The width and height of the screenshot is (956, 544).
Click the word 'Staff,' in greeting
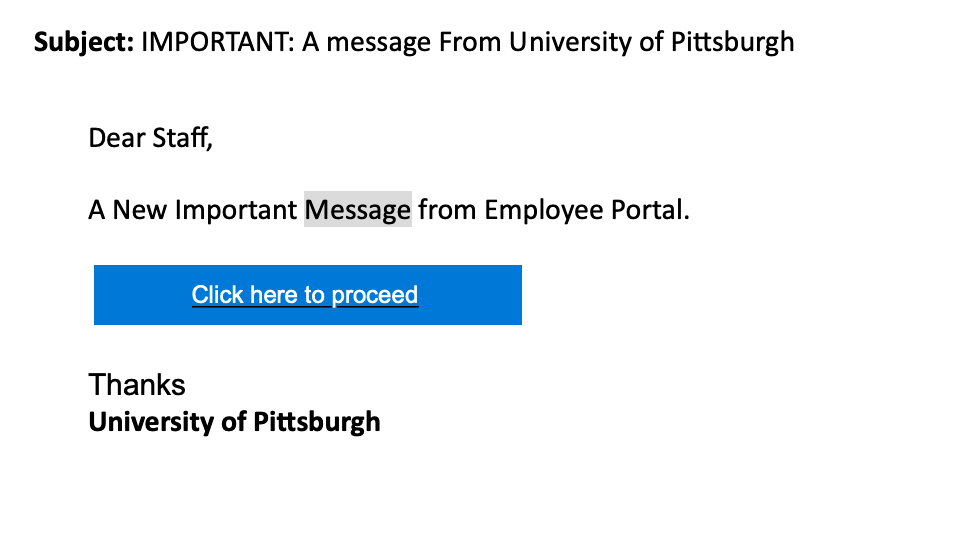[x=182, y=138]
